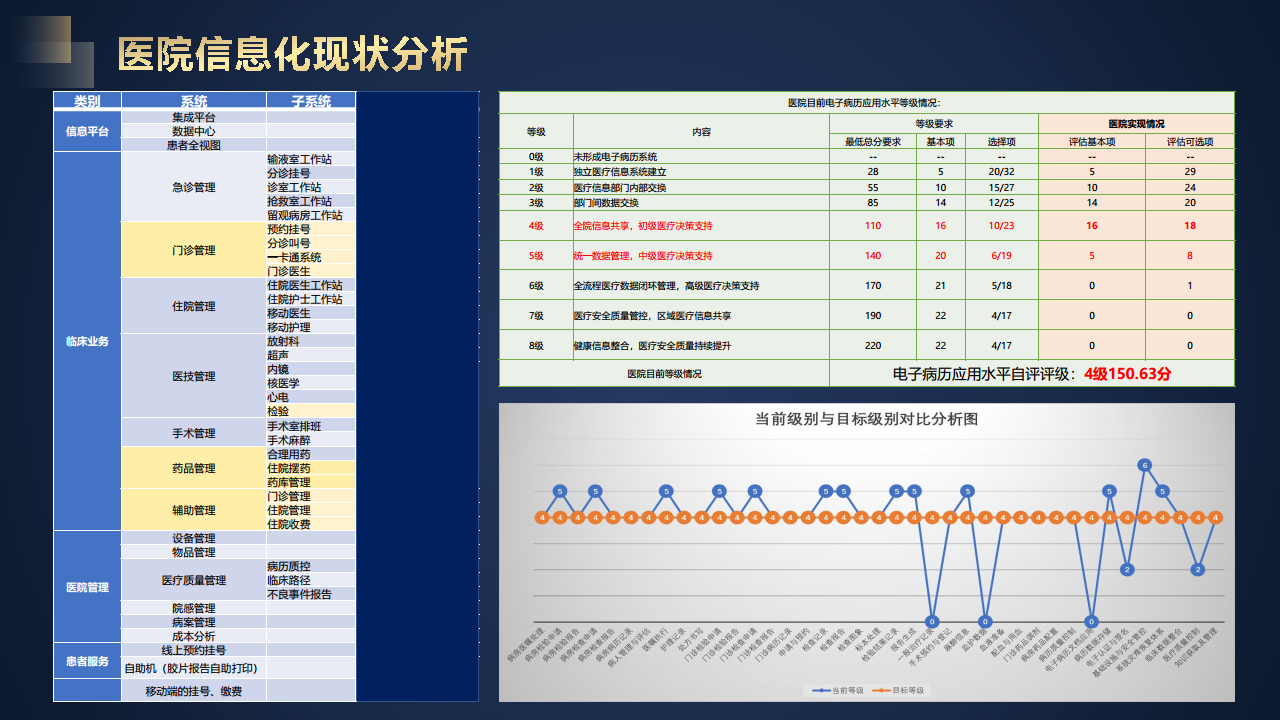Select the 未形成电子病历系统 cell
The width and height of the screenshot is (1280, 720).
tap(701, 157)
